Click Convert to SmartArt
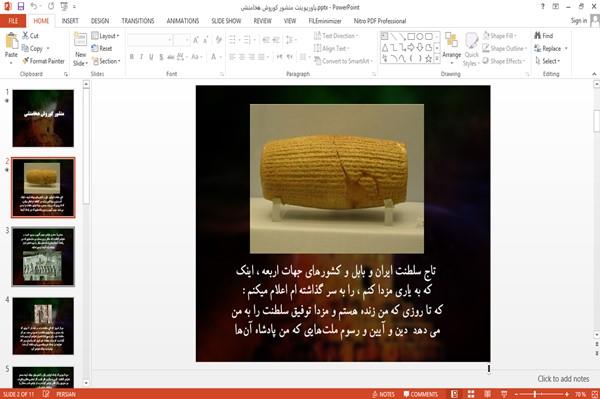Viewport: 600px width, 399px height. (343, 61)
